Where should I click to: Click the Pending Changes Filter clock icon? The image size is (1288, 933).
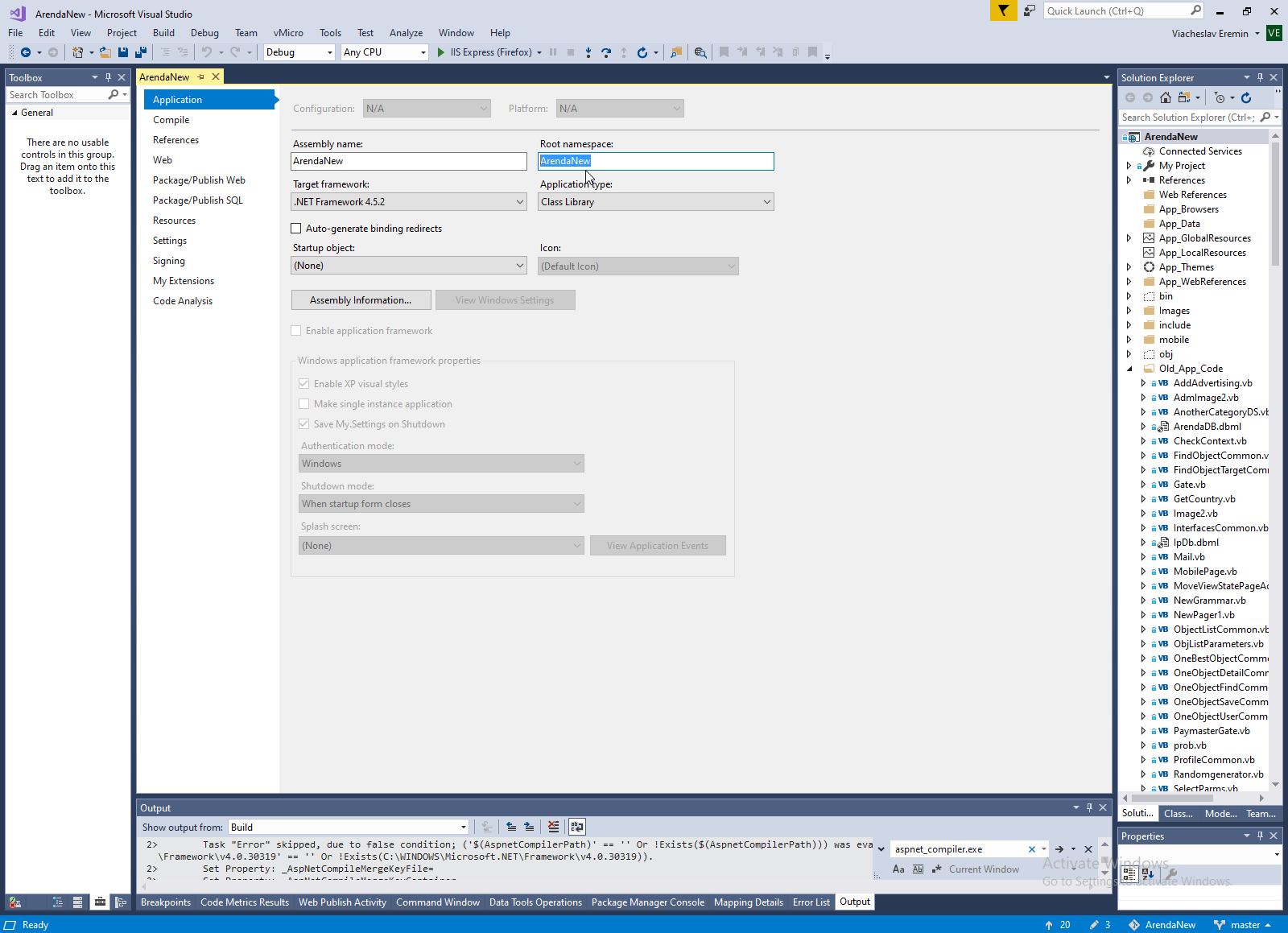click(1220, 97)
